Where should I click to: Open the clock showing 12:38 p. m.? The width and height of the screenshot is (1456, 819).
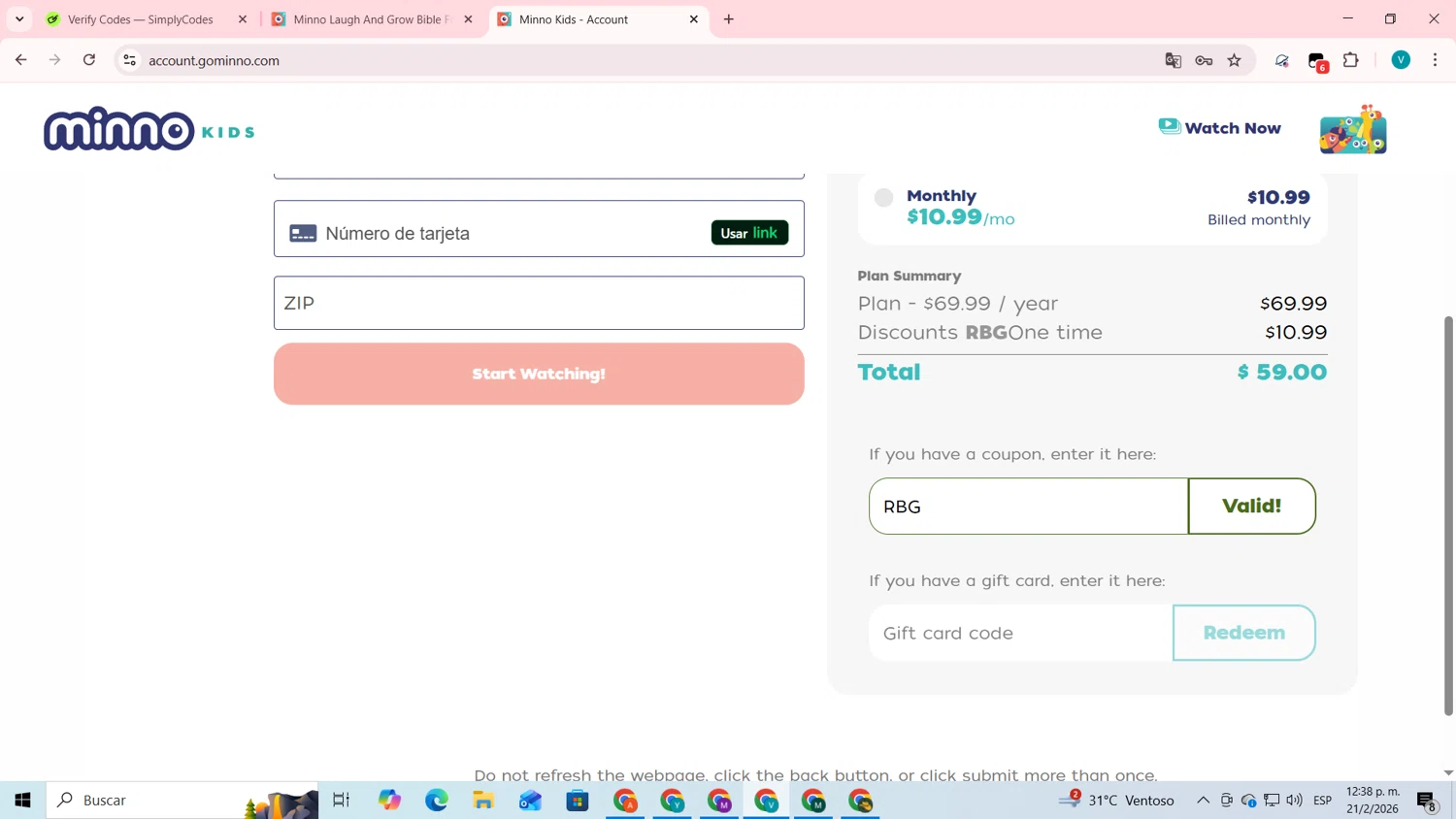(x=1373, y=801)
